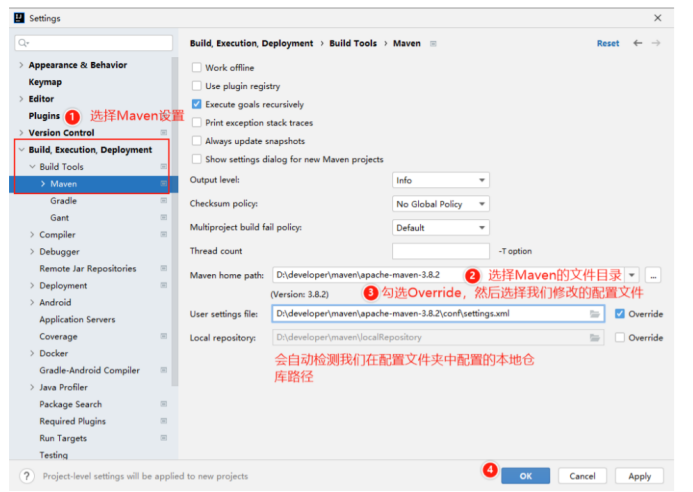This screenshot has width=693, height=492.
Task: Select Java Profiler settings entry
Action: tap(64, 387)
